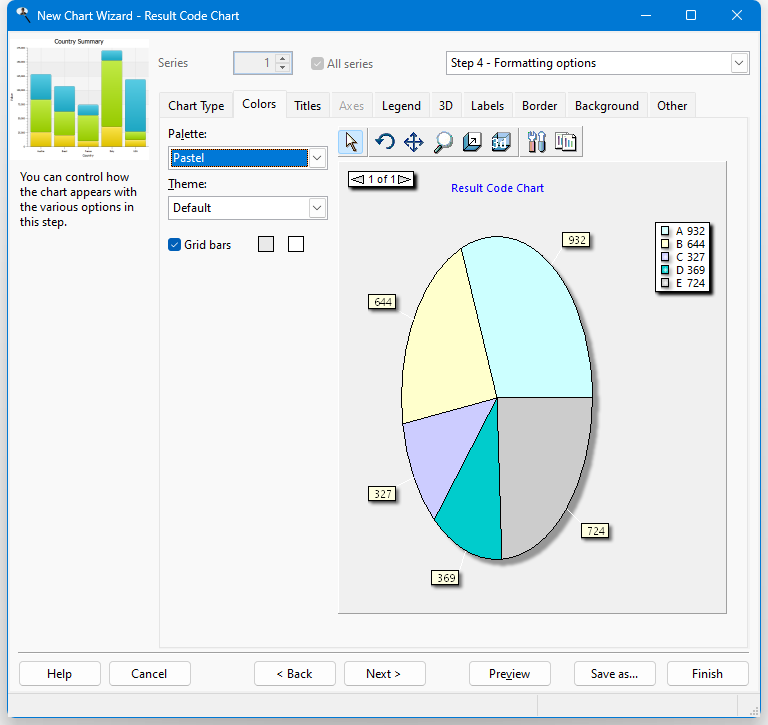The width and height of the screenshot is (768, 725).
Task: Click the Save as... button
Action: pyautogui.click(x=615, y=674)
